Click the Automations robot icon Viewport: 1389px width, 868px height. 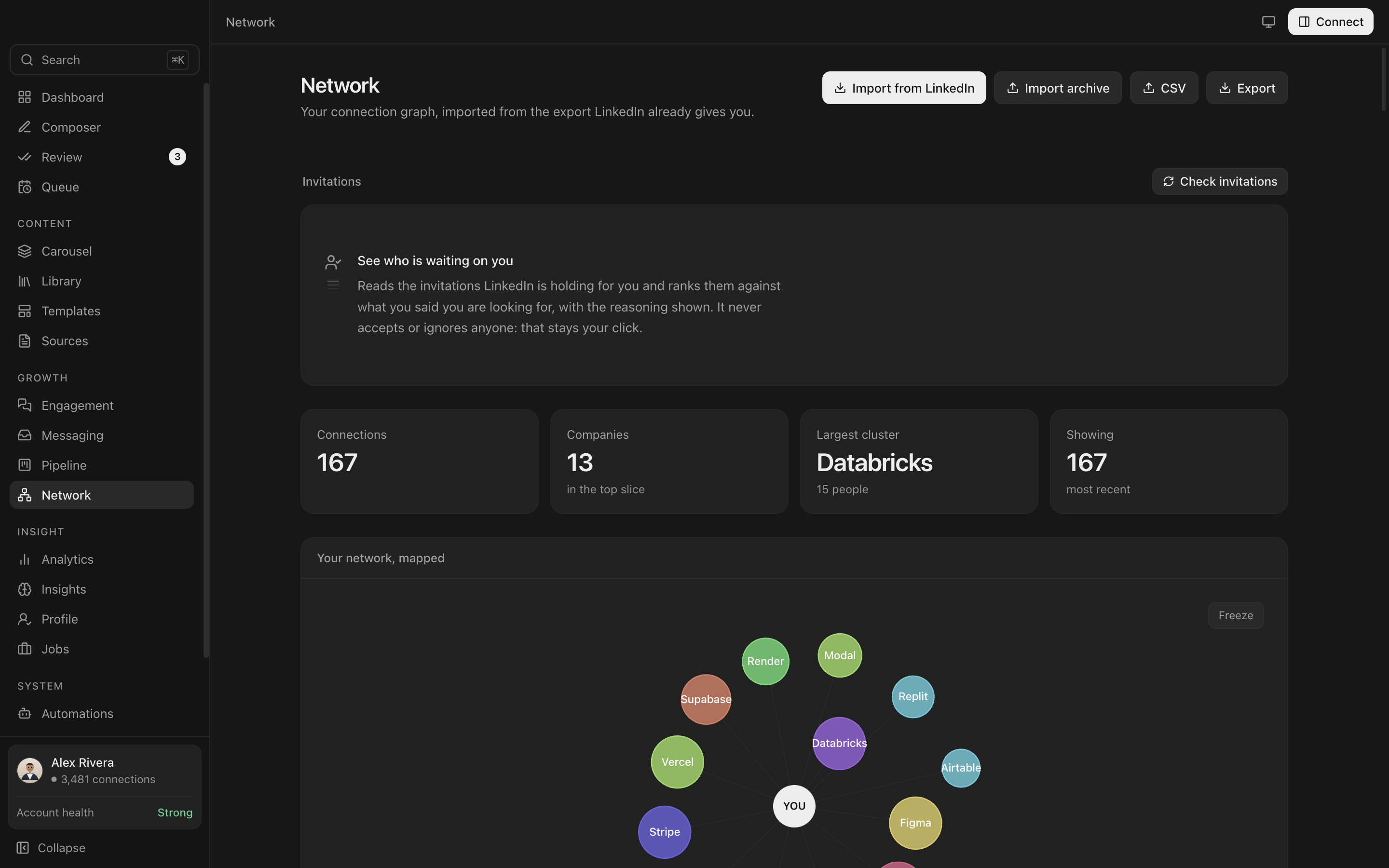click(x=24, y=714)
